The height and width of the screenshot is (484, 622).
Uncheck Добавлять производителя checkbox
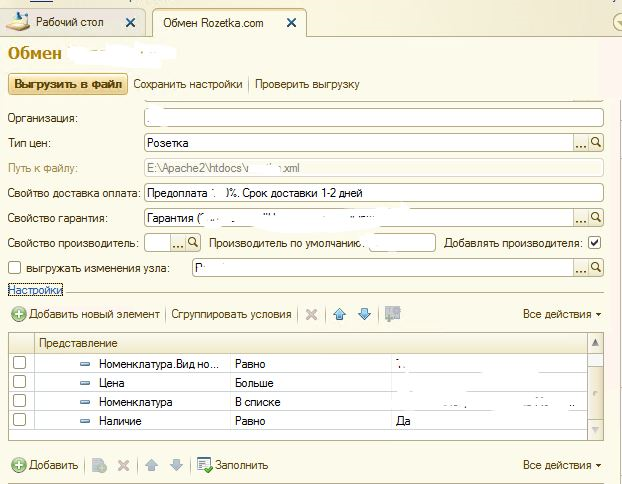pos(595,242)
